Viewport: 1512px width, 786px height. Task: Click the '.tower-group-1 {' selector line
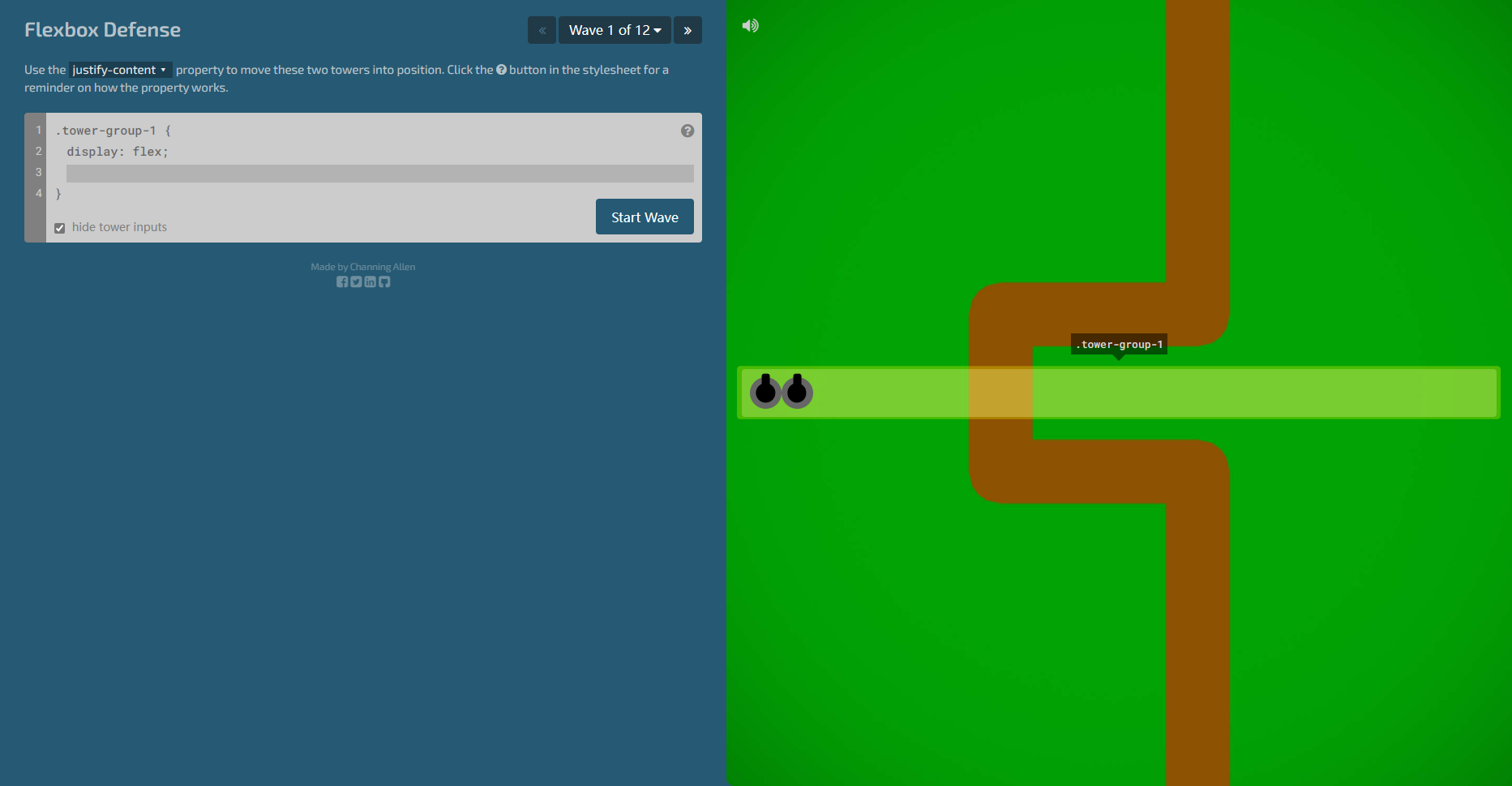click(114, 131)
